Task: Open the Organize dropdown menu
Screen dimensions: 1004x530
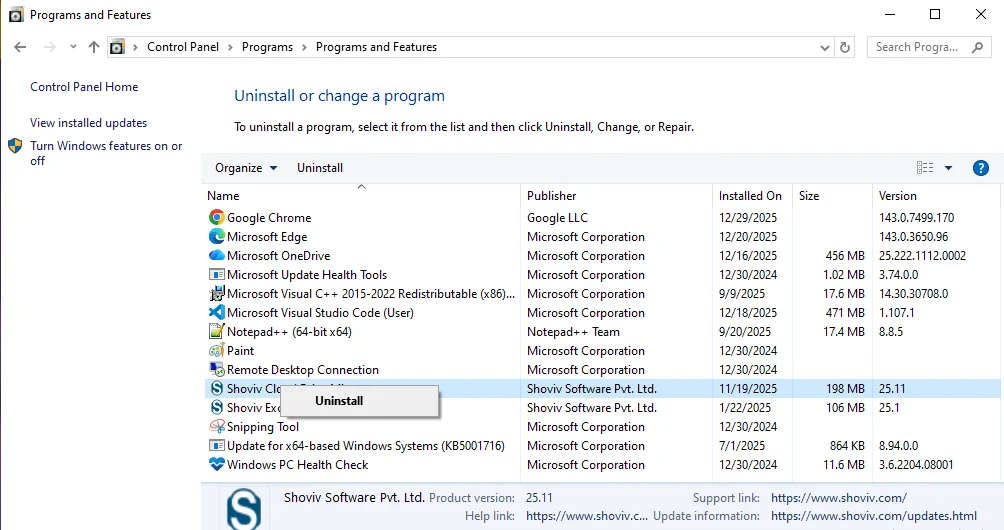Action: pos(246,168)
